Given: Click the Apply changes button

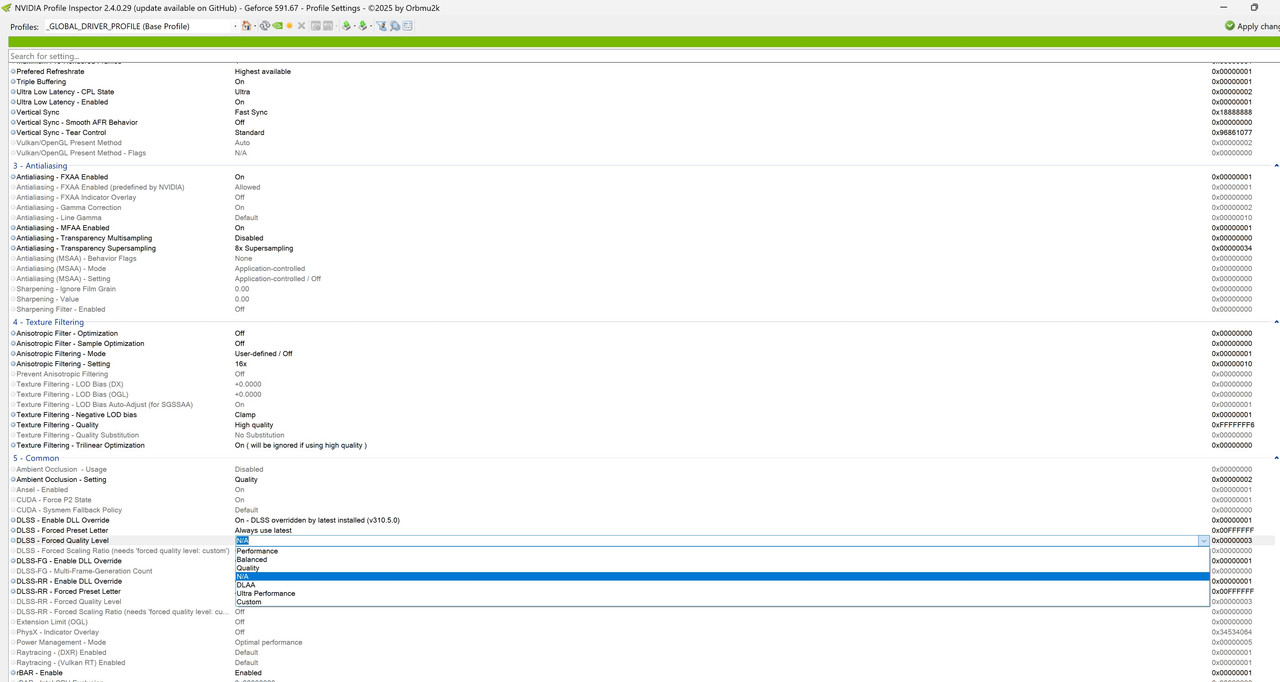Looking at the screenshot, I should [x=1252, y=26].
